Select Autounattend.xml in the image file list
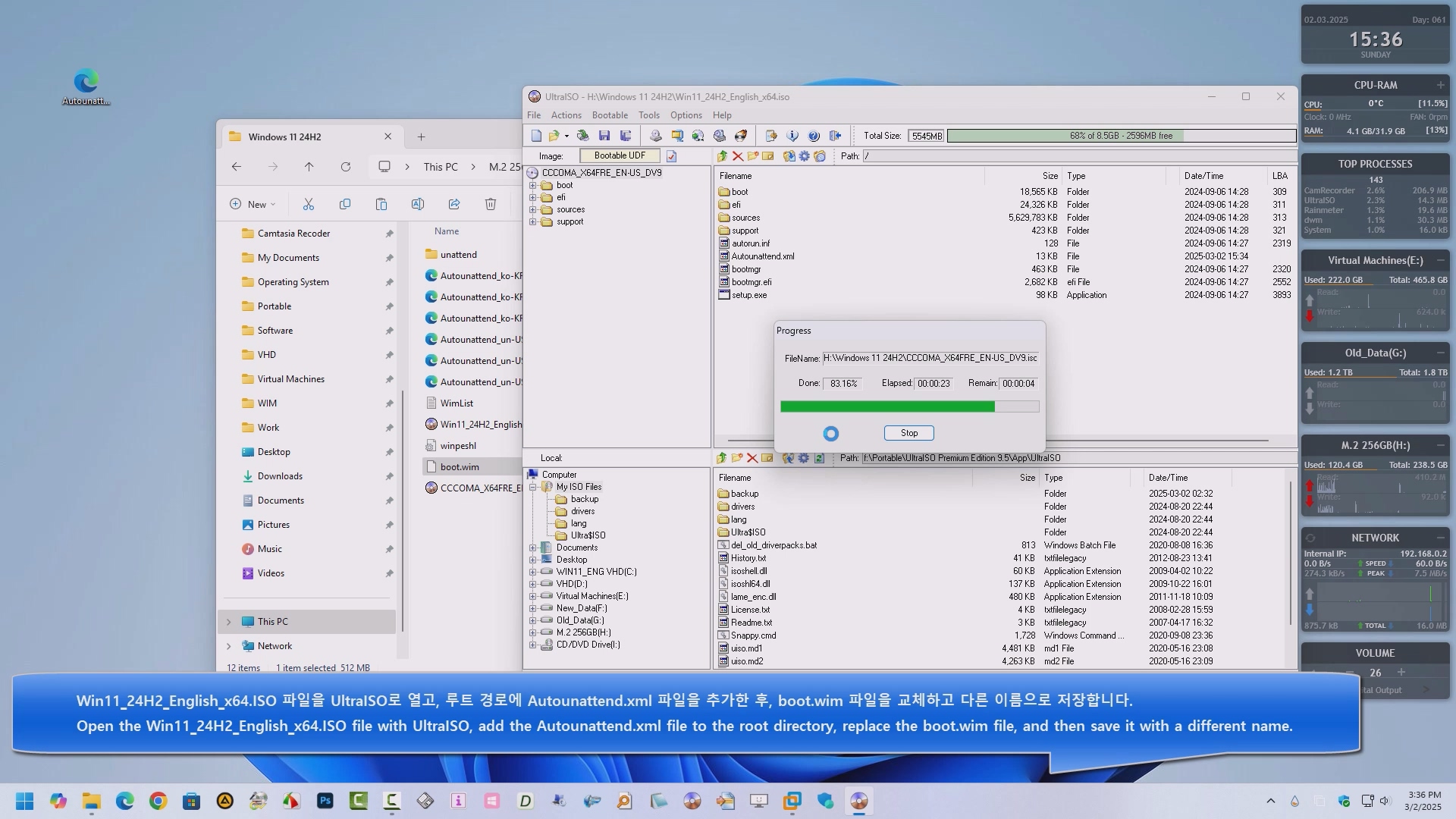This screenshot has height=819, width=1456. coord(762,256)
